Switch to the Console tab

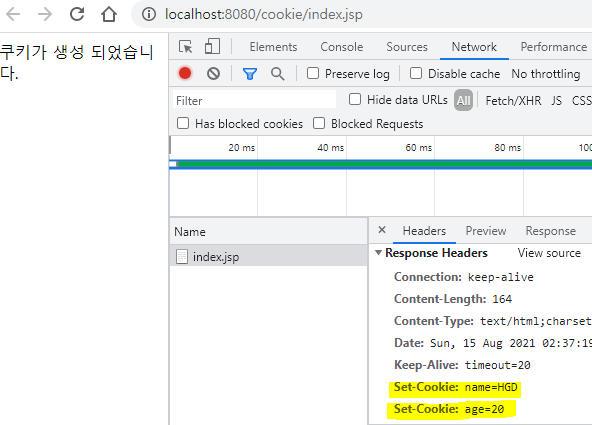342,47
